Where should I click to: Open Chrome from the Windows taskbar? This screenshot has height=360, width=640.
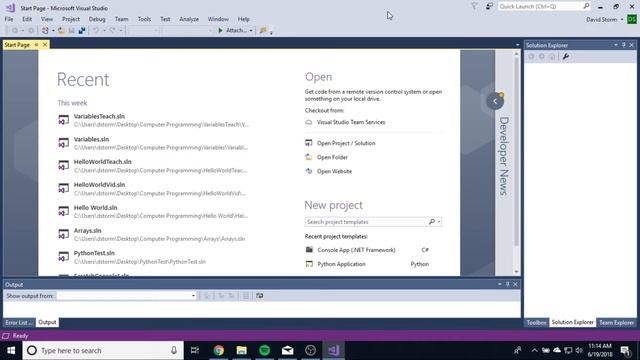coord(219,350)
